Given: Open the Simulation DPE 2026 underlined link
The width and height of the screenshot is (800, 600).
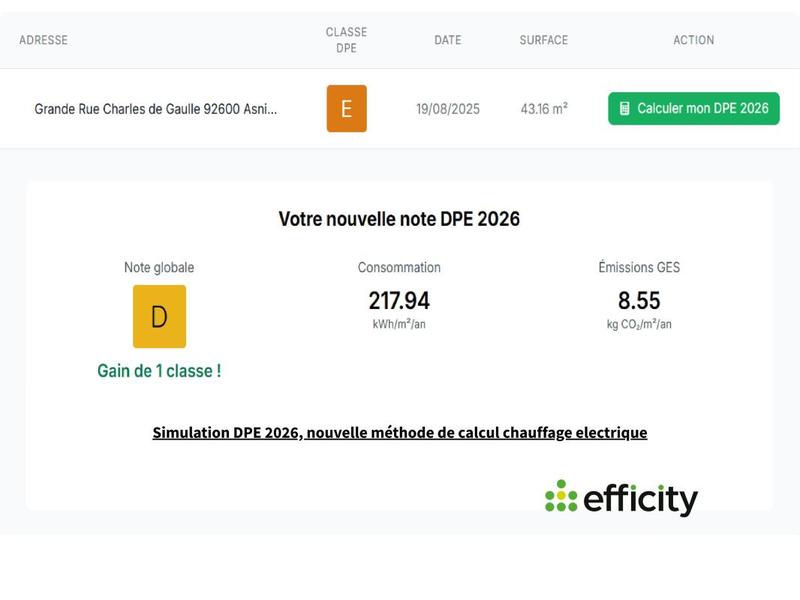Looking at the screenshot, I should pyautogui.click(x=399, y=432).
